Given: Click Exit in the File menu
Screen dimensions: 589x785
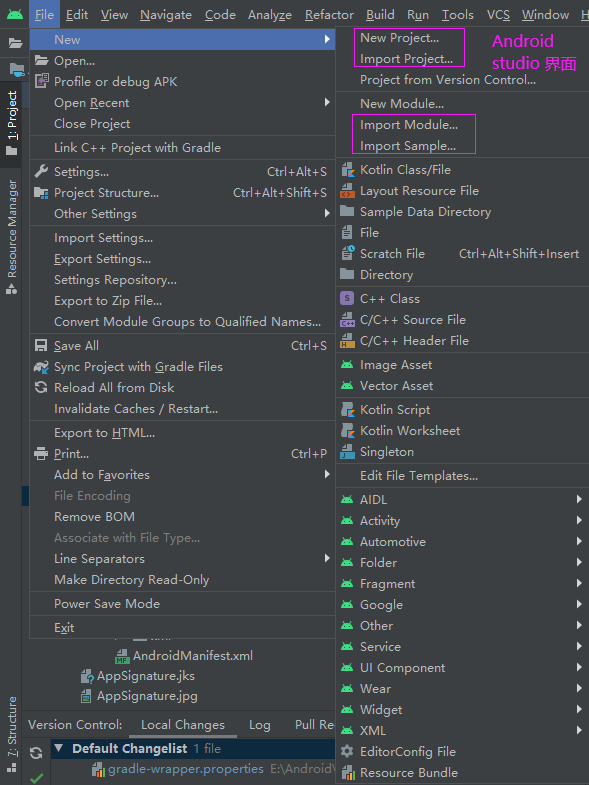Looking at the screenshot, I should pos(64,627).
